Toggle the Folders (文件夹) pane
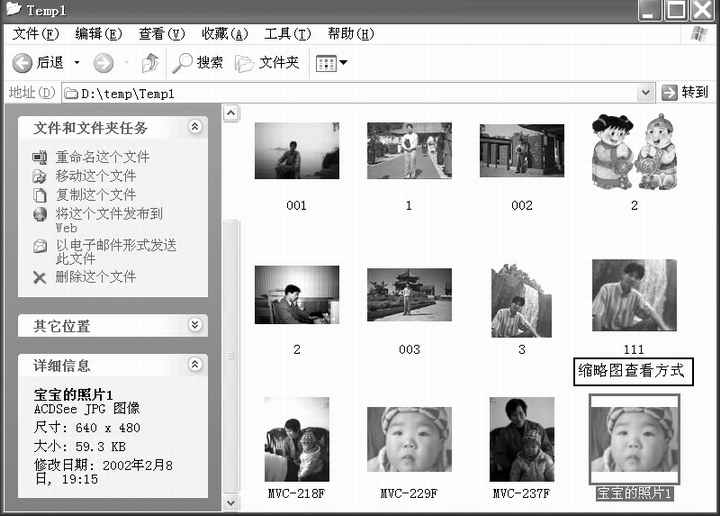 point(267,63)
